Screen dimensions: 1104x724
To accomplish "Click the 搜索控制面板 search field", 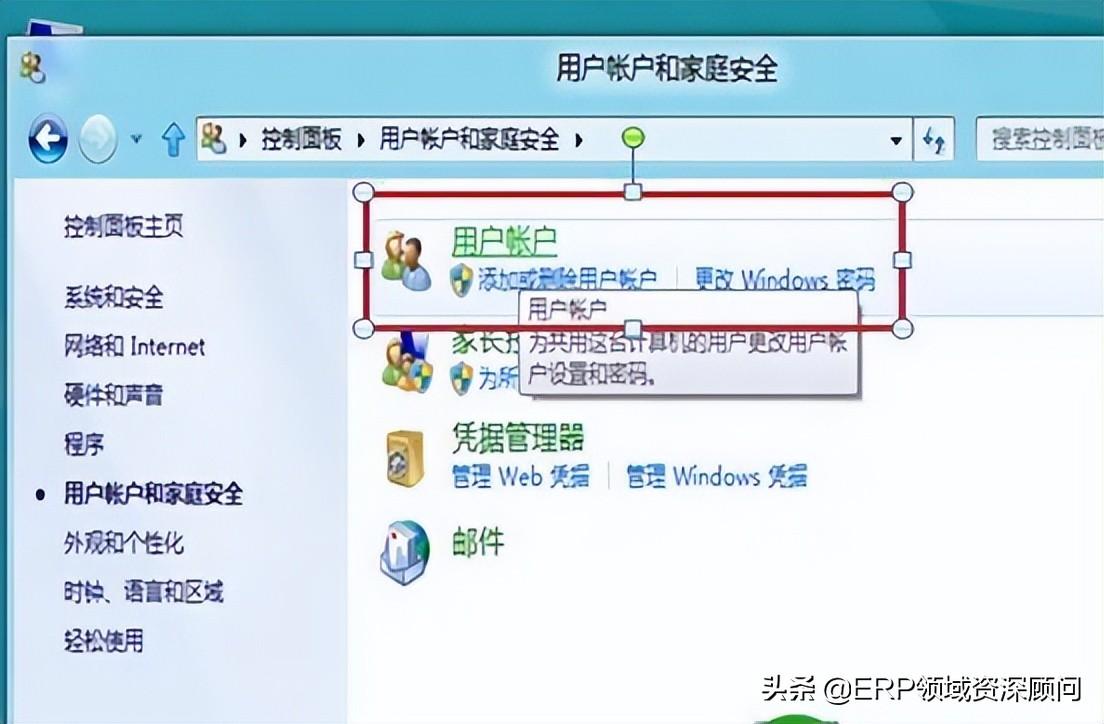I will pyautogui.click(x=1040, y=139).
